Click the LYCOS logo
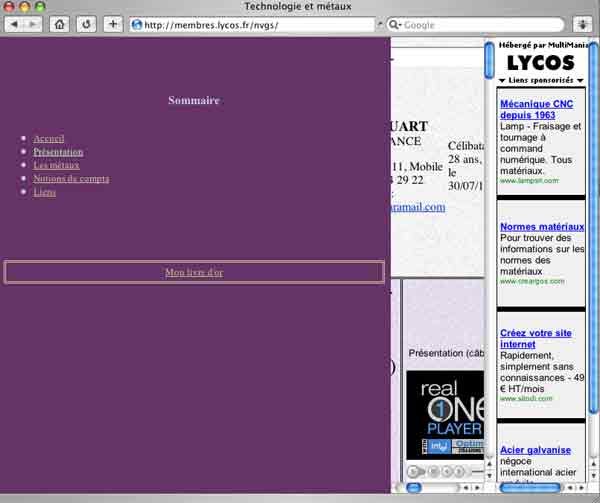The width and height of the screenshot is (600, 503). click(541, 63)
